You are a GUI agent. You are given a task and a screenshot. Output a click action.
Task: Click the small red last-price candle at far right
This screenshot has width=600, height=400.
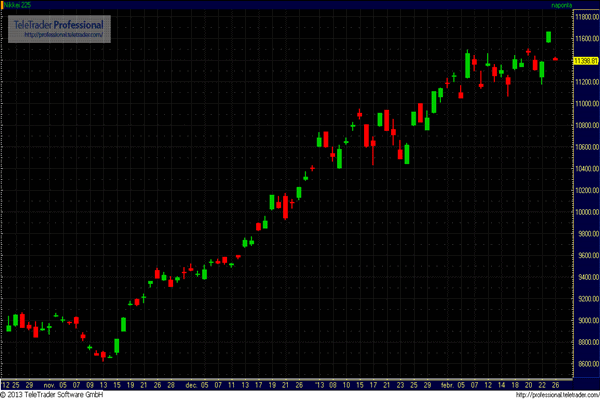coord(555,59)
